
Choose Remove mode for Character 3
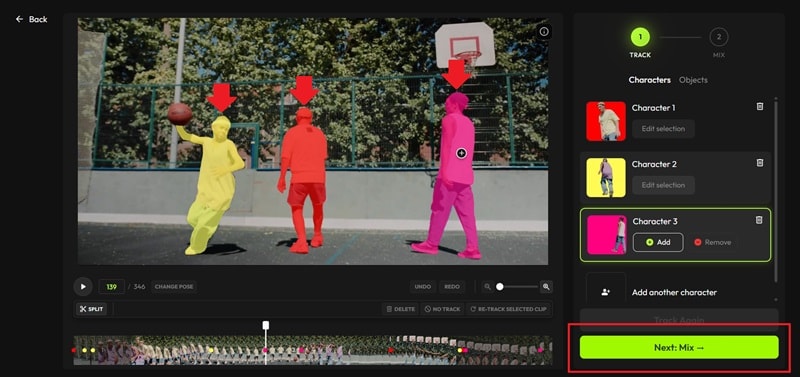(713, 242)
